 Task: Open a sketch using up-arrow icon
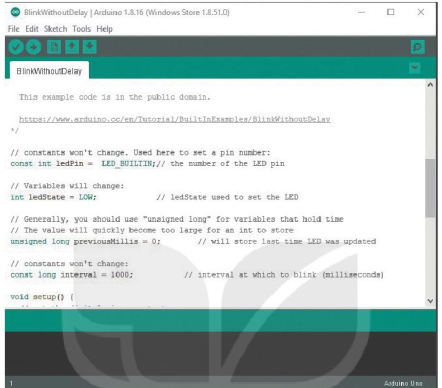click(x=72, y=47)
